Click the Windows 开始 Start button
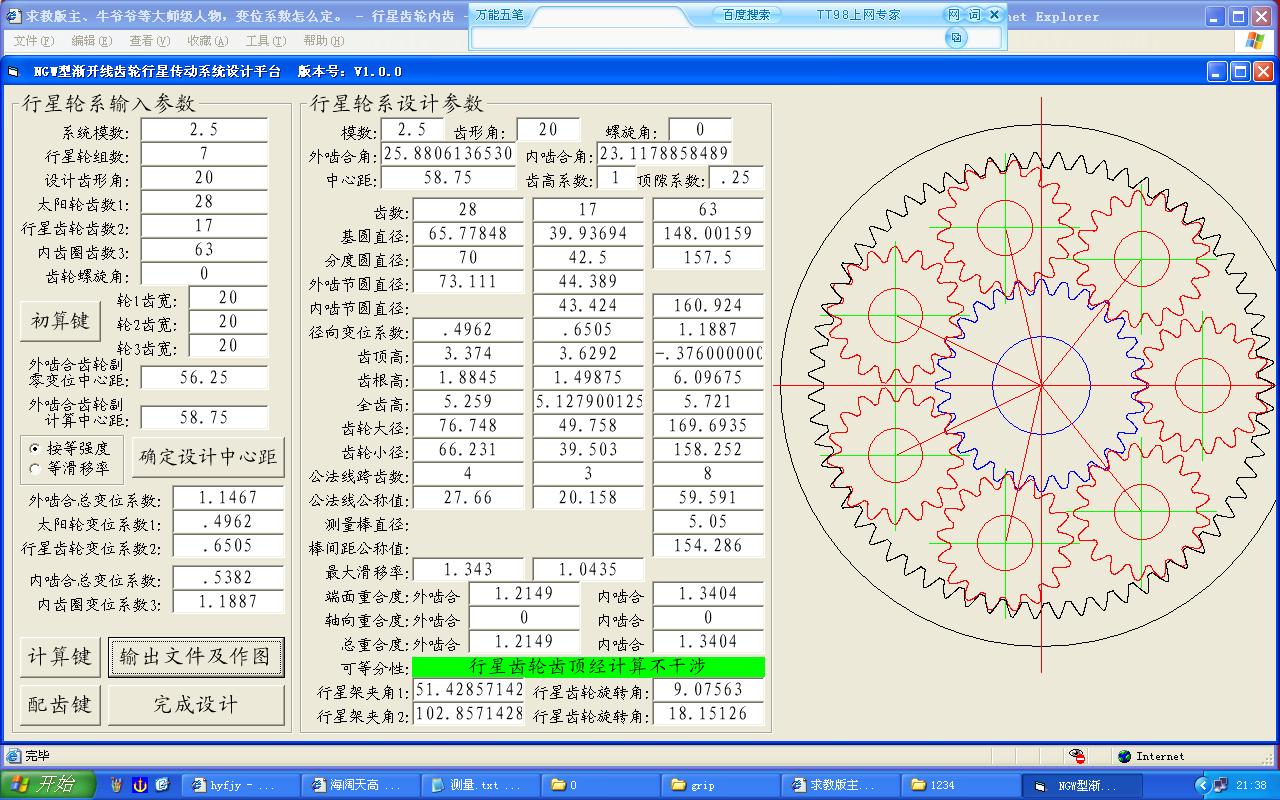The image size is (1280, 800). [x=47, y=785]
